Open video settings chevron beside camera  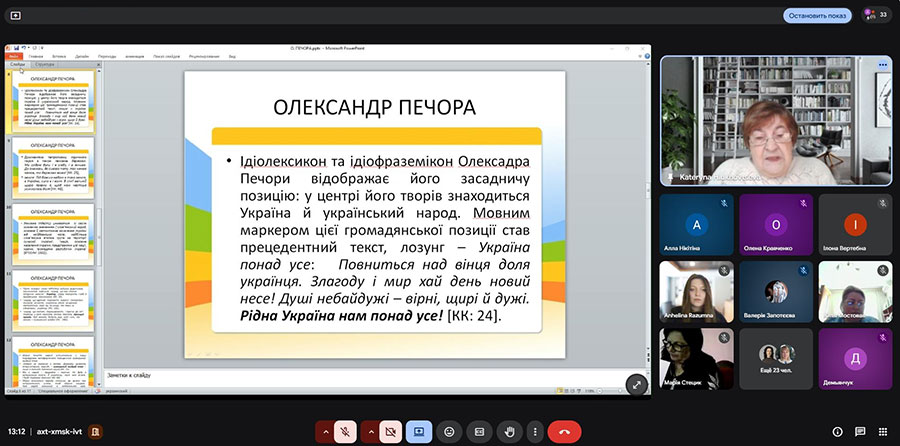pos(370,432)
